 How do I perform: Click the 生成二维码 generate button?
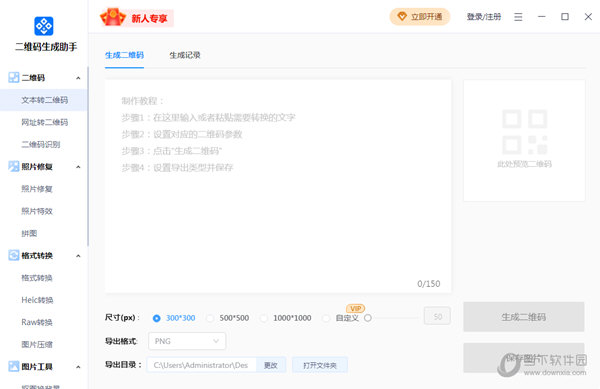click(x=523, y=317)
